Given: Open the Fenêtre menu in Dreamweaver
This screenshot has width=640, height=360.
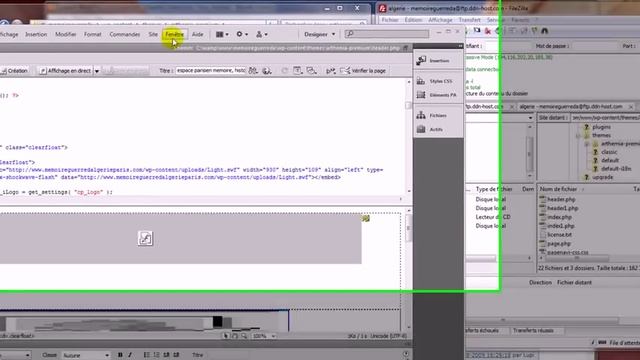Looking at the screenshot, I should pos(175,34).
